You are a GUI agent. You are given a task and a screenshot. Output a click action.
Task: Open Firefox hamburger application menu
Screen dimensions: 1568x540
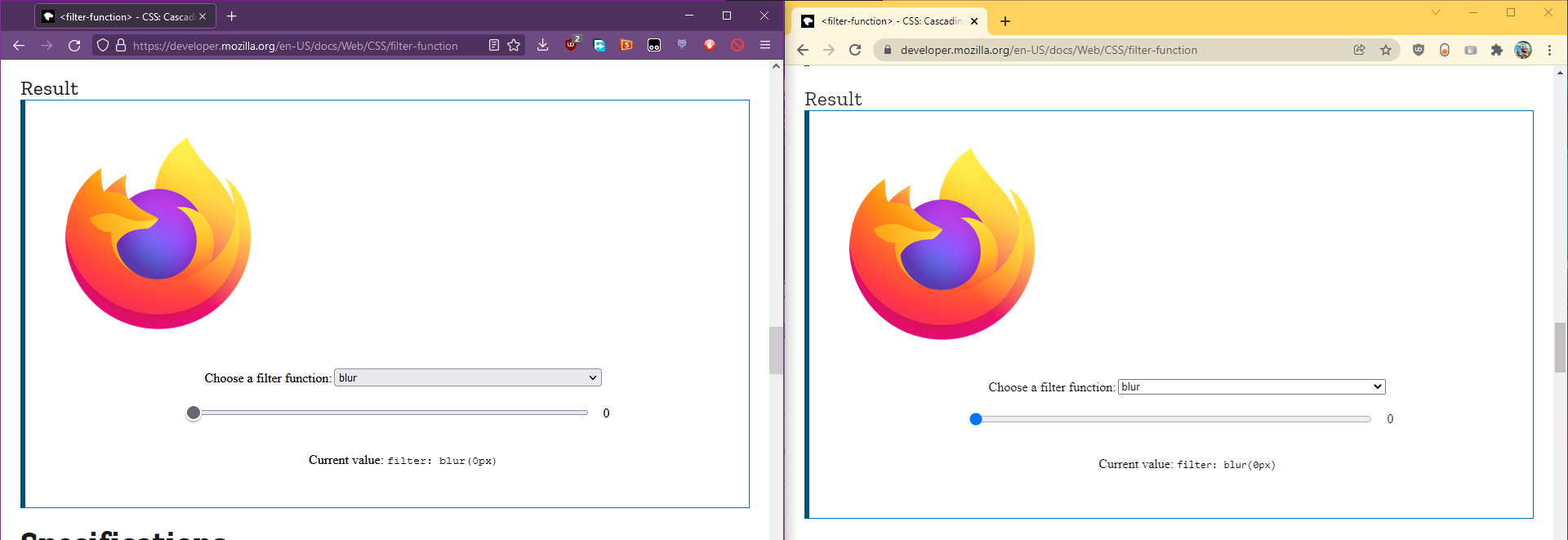pyautogui.click(x=765, y=45)
